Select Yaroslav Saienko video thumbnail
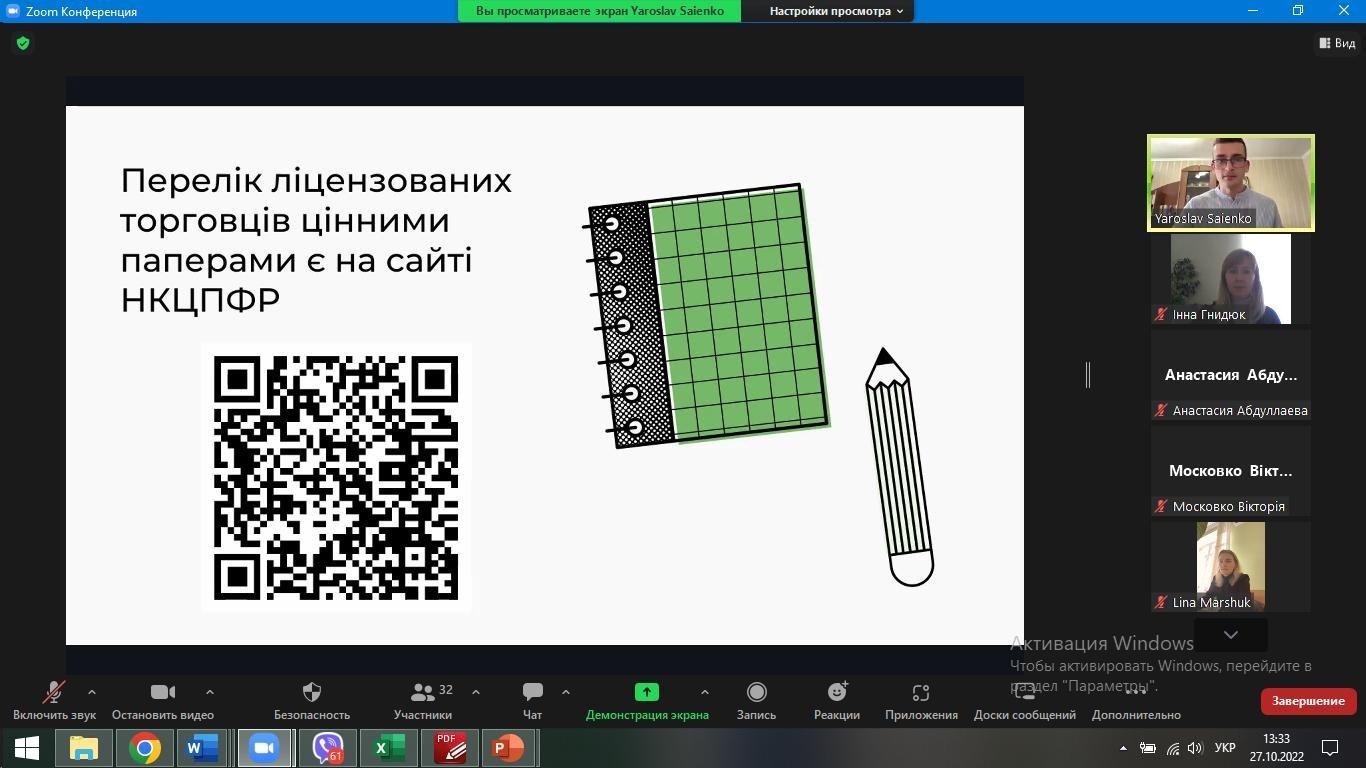This screenshot has width=1366, height=768. [x=1230, y=183]
